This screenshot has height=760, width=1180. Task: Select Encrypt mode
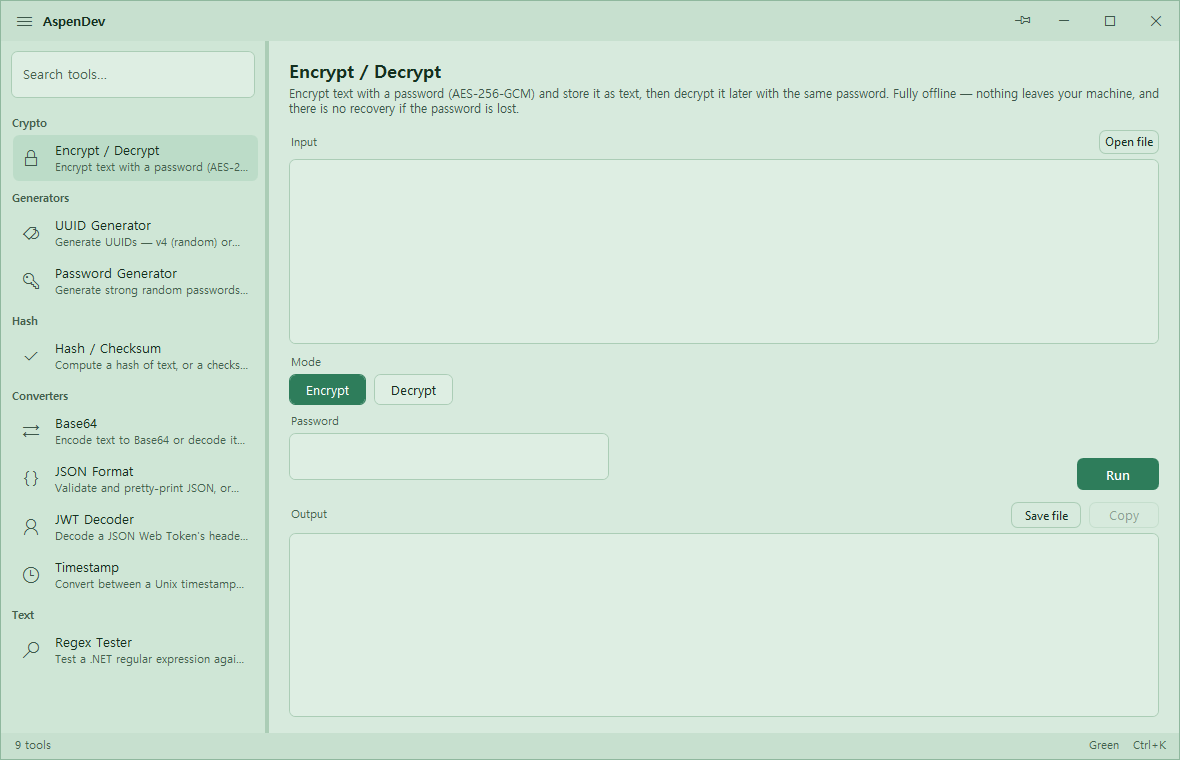[327, 390]
